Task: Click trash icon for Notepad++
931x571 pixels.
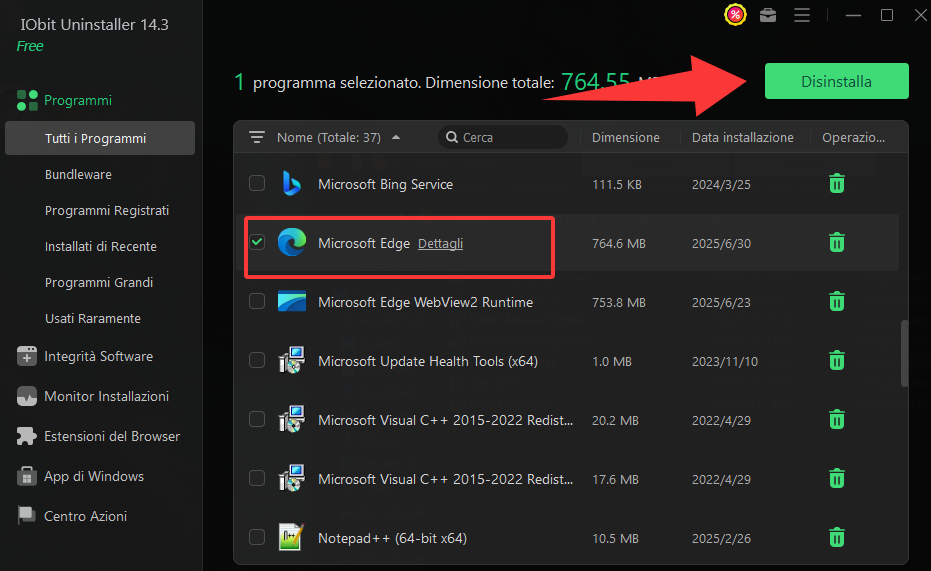Action: pyautogui.click(x=837, y=538)
